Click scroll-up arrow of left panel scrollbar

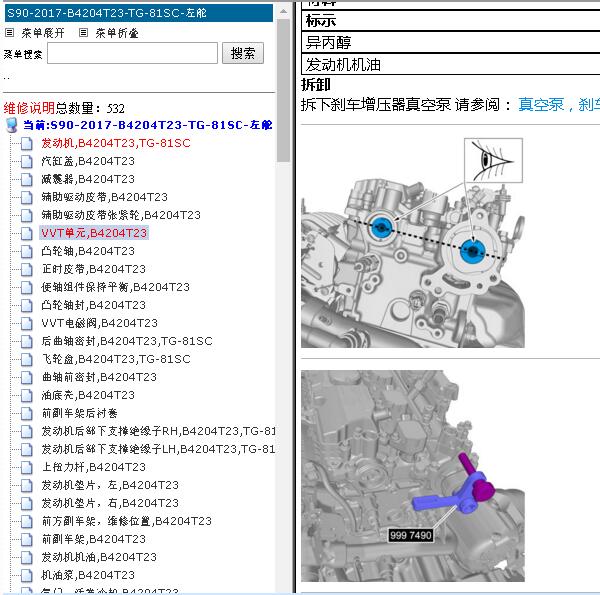click(x=283, y=12)
